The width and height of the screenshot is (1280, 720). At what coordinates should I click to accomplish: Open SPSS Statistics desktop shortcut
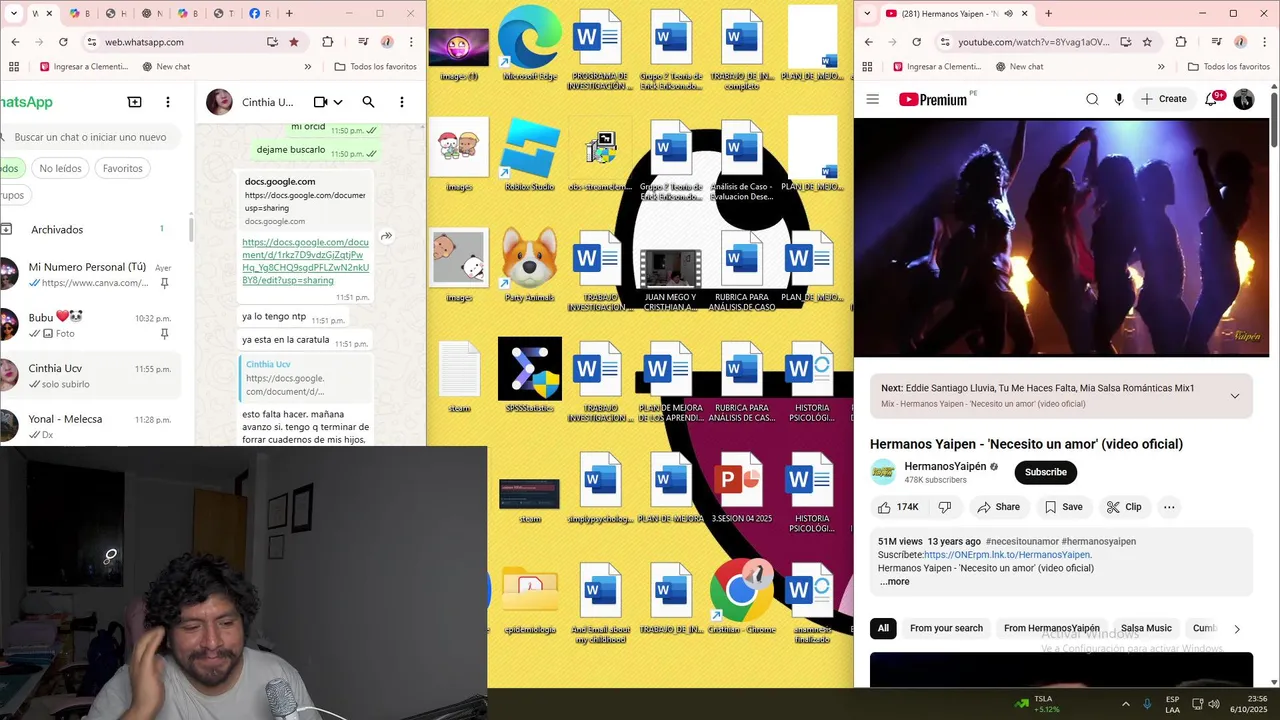[x=530, y=375]
